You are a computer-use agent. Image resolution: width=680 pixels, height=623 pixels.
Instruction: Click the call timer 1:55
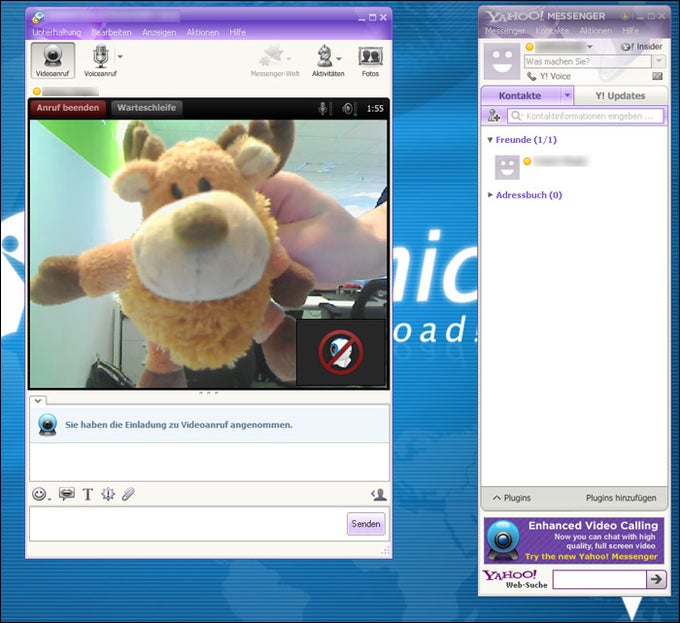point(375,108)
